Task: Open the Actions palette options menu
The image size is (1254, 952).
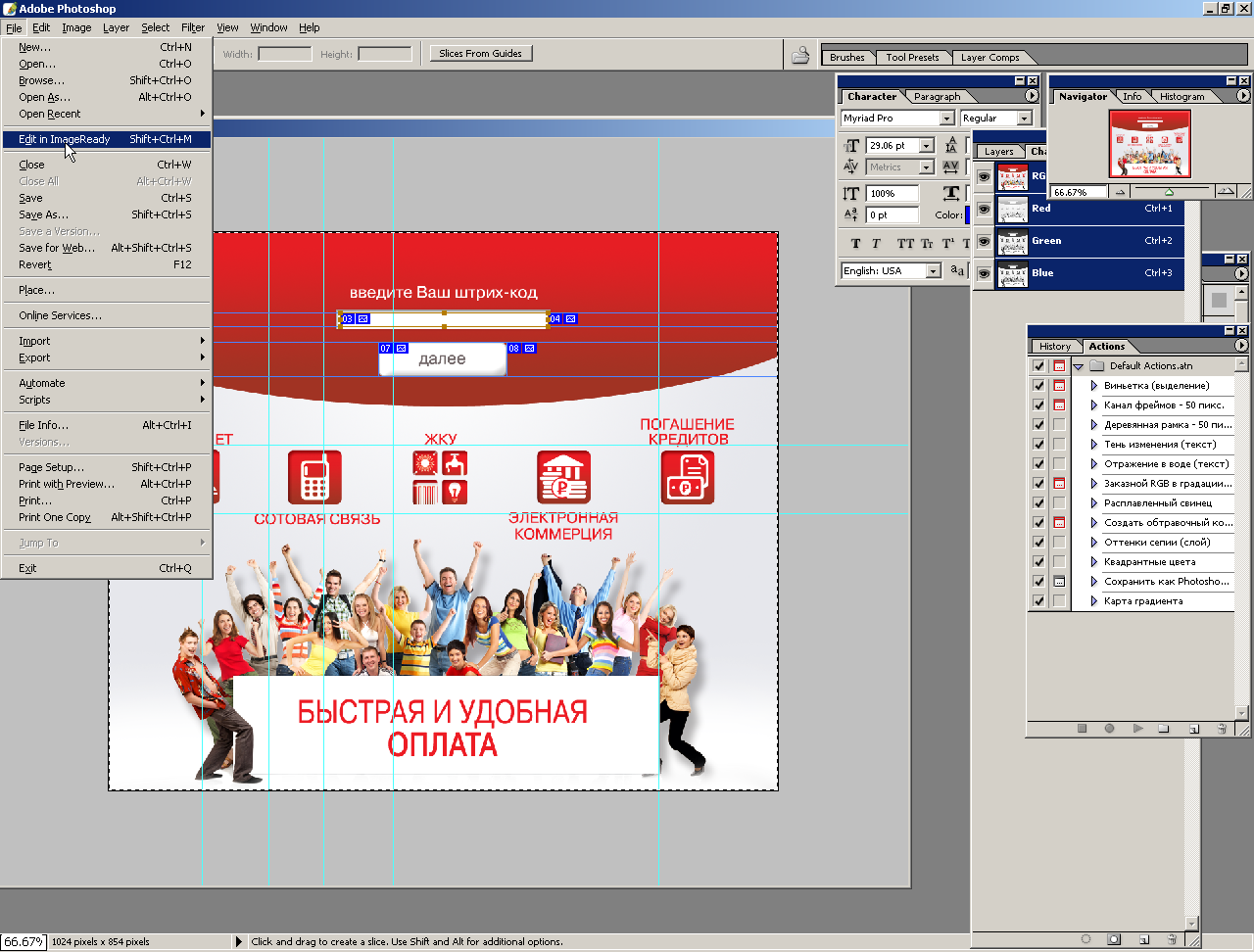Action: point(1241,346)
